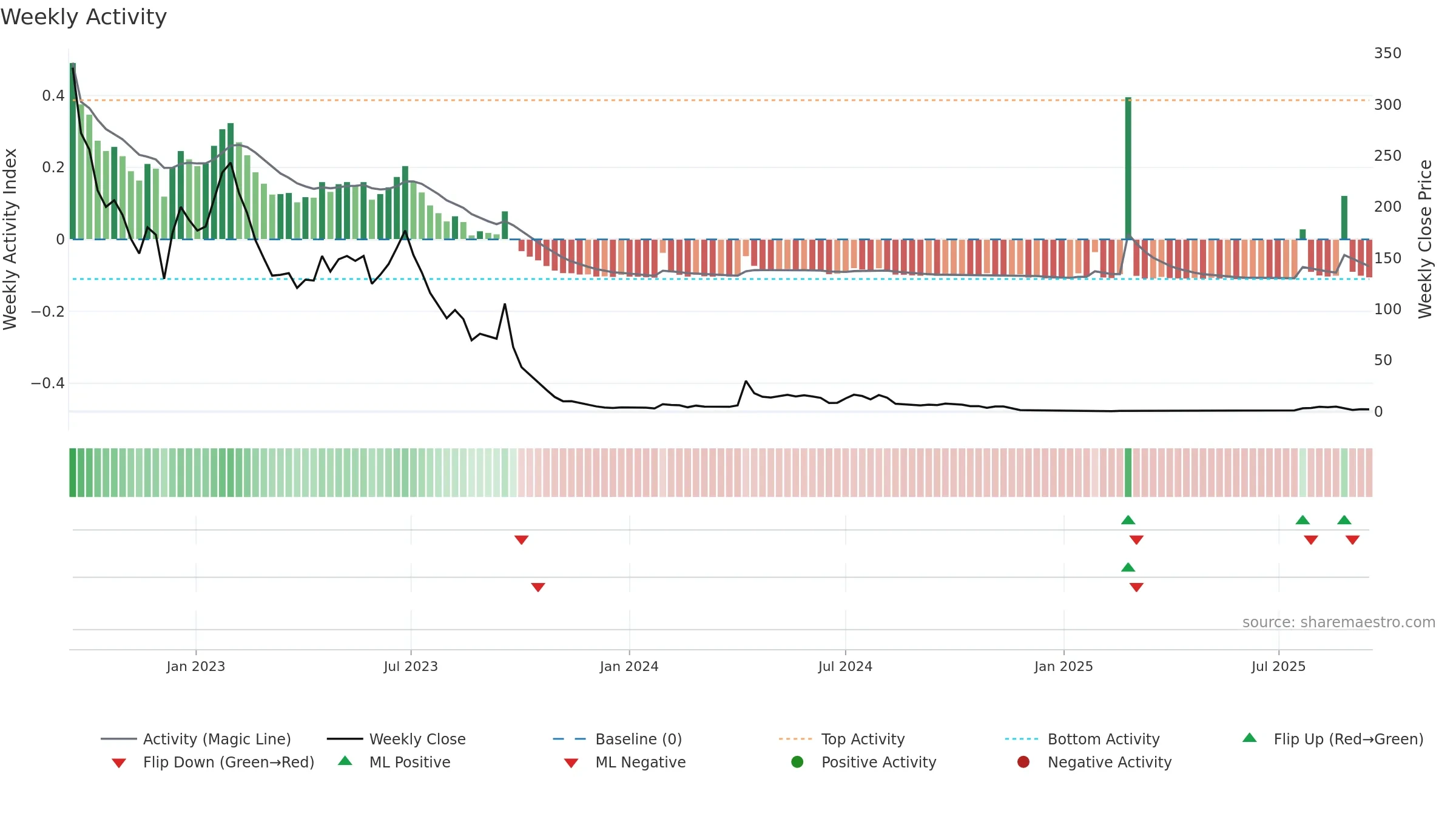The height and width of the screenshot is (819, 1456).
Task: Click the bright green heatmap cell in early 2025
Action: [1128, 473]
